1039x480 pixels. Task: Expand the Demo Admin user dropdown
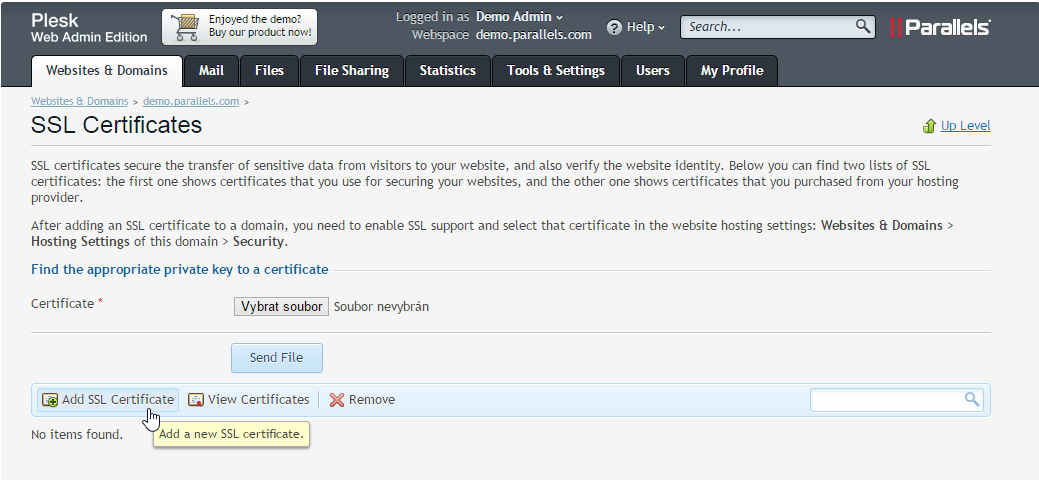[519, 16]
